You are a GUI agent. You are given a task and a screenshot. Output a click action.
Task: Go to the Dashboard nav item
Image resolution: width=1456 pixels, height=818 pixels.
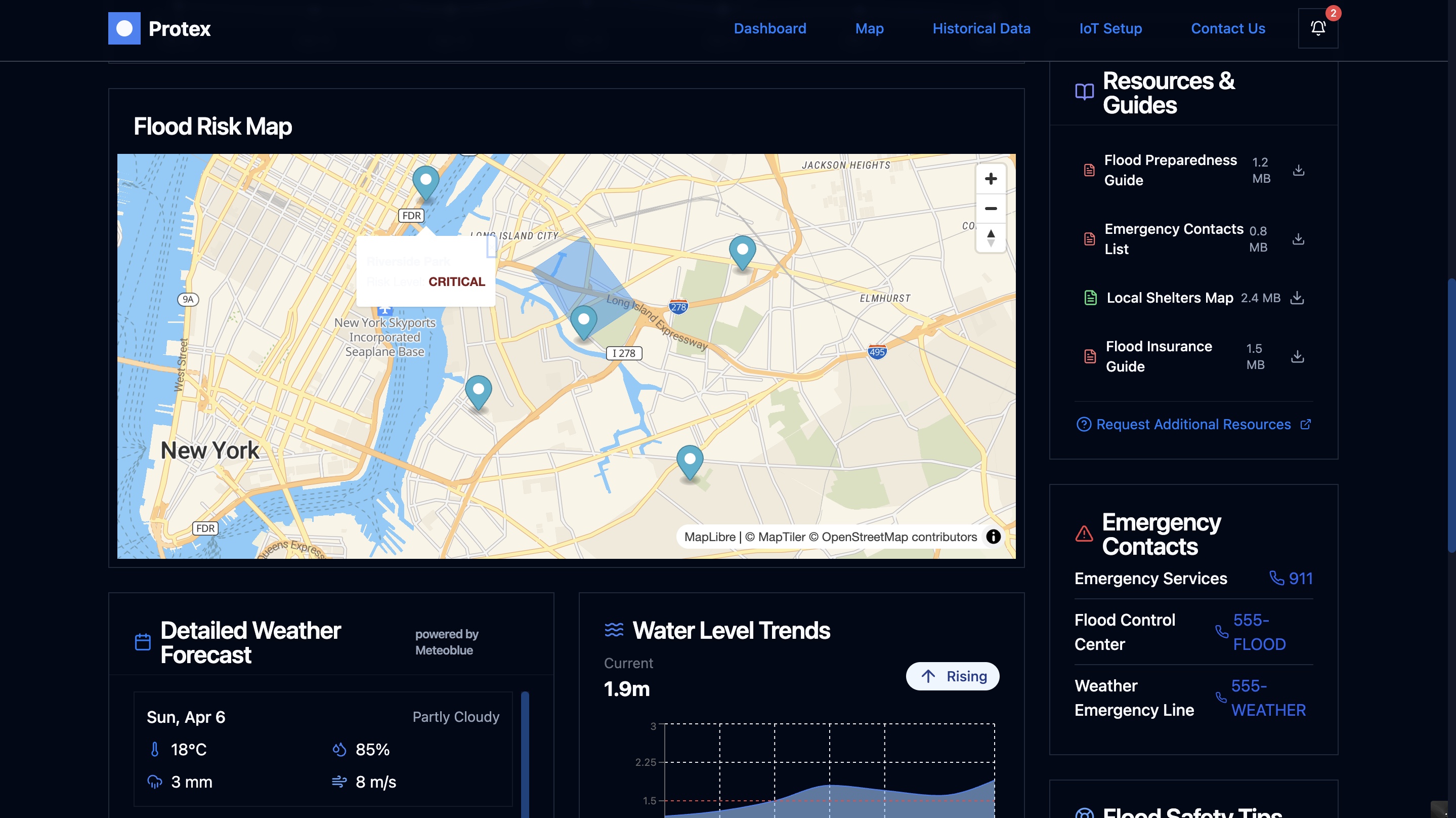(770, 28)
